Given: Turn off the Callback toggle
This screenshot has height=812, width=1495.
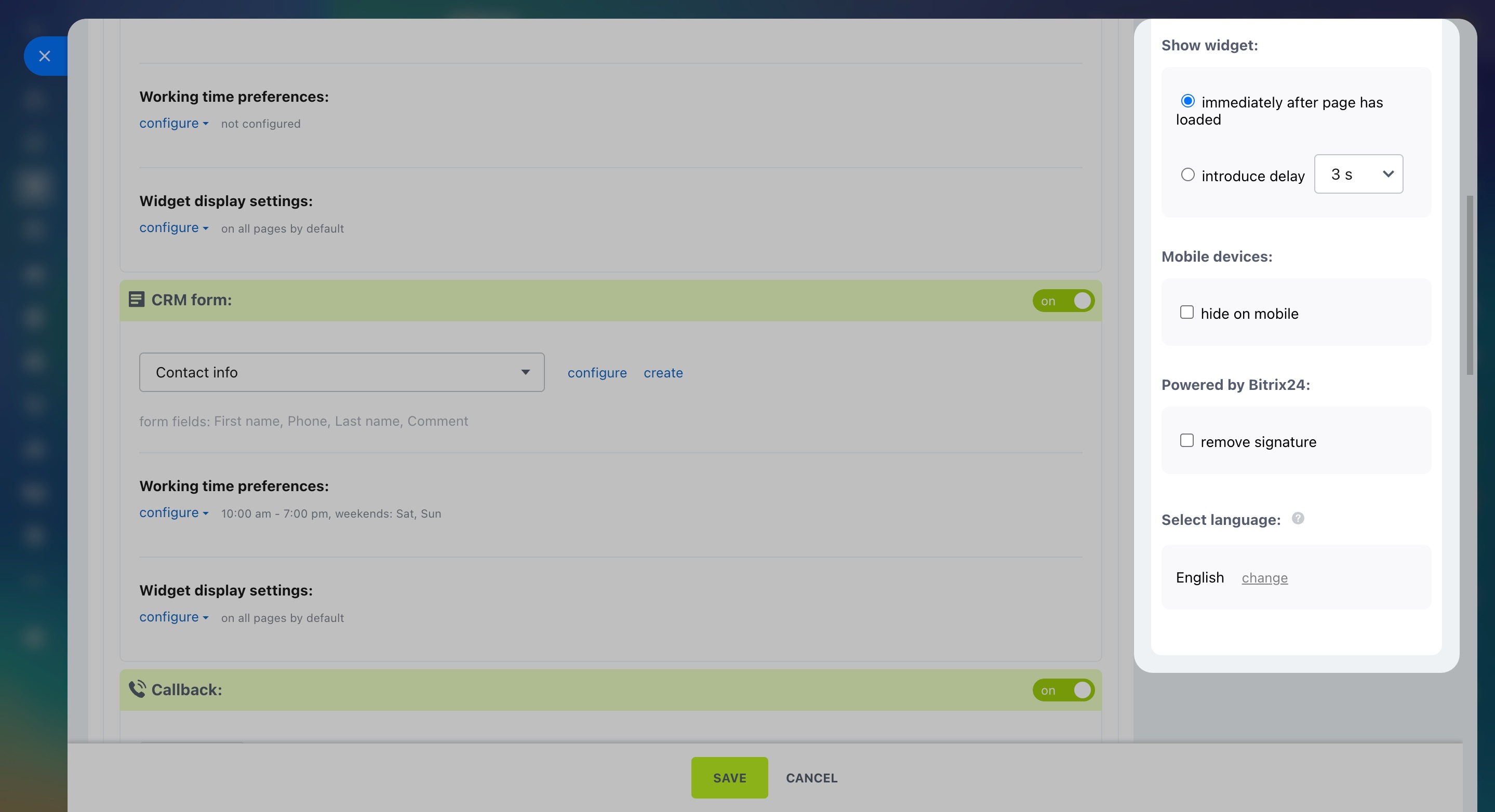Looking at the screenshot, I should coord(1063,690).
